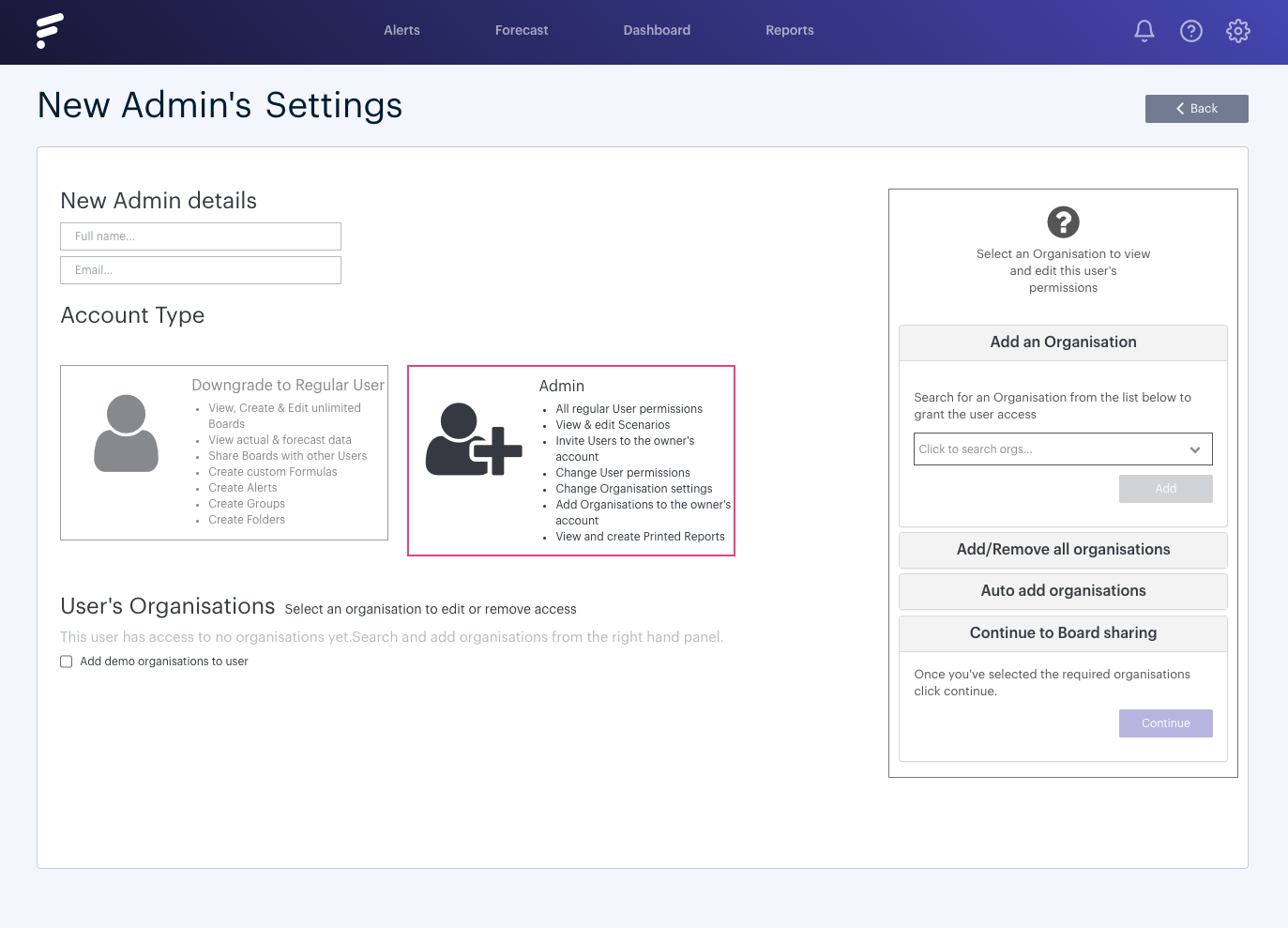Click the Full name input field
The image size is (1288, 928).
[x=201, y=236]
